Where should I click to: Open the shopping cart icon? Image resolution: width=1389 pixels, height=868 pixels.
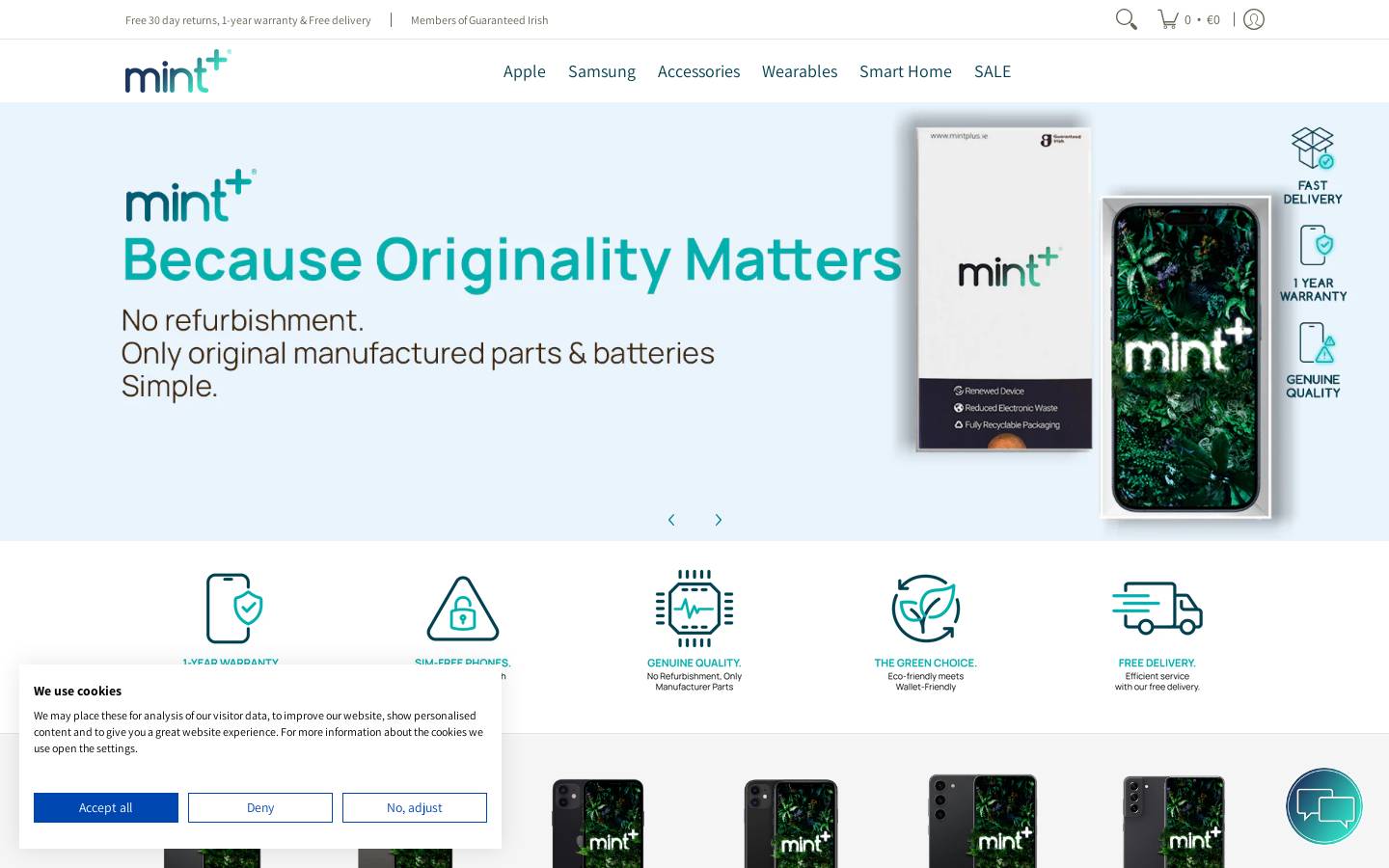[1168, 19]
